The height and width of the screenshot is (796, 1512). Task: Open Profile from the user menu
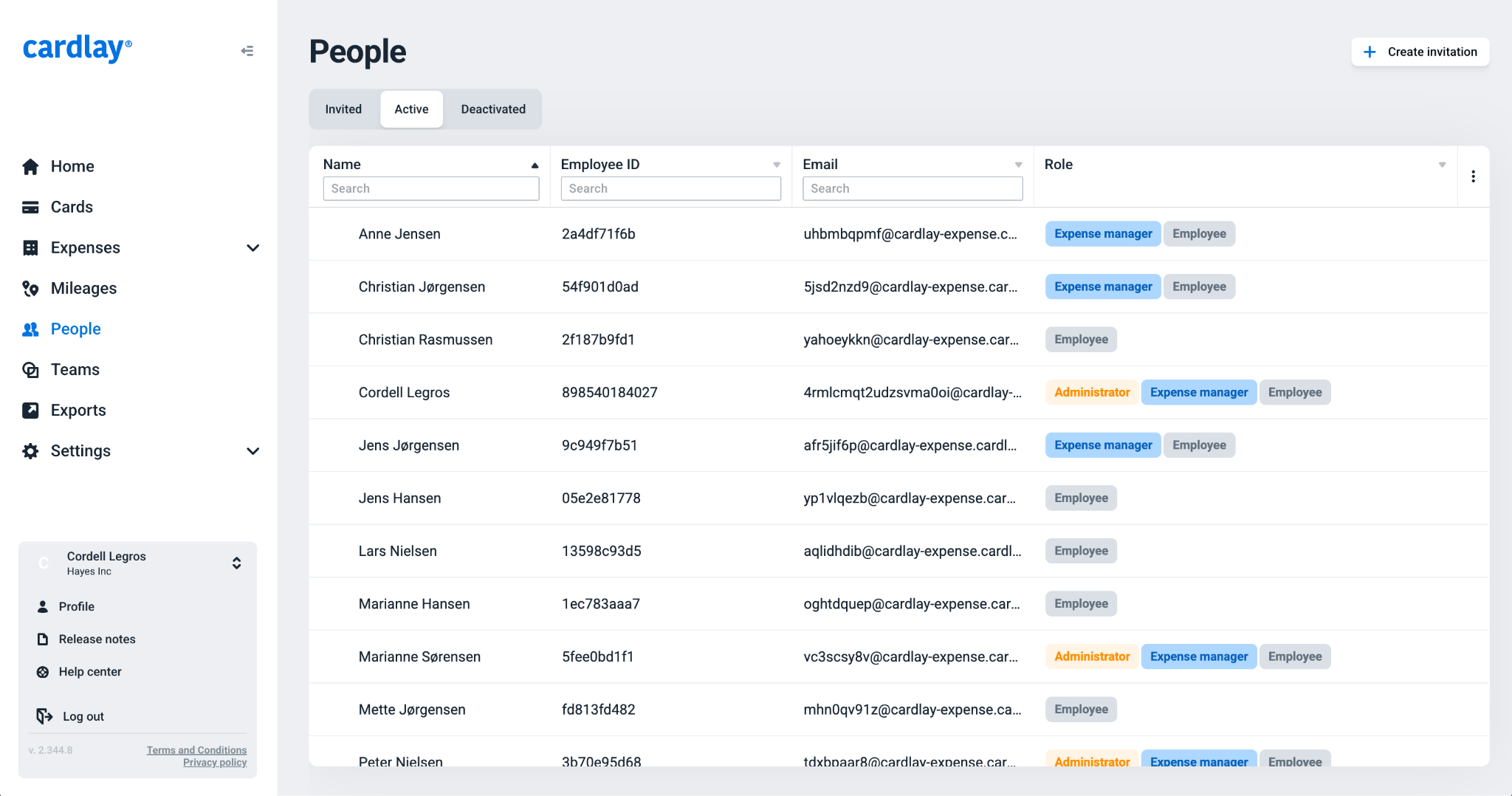(77, 606)
